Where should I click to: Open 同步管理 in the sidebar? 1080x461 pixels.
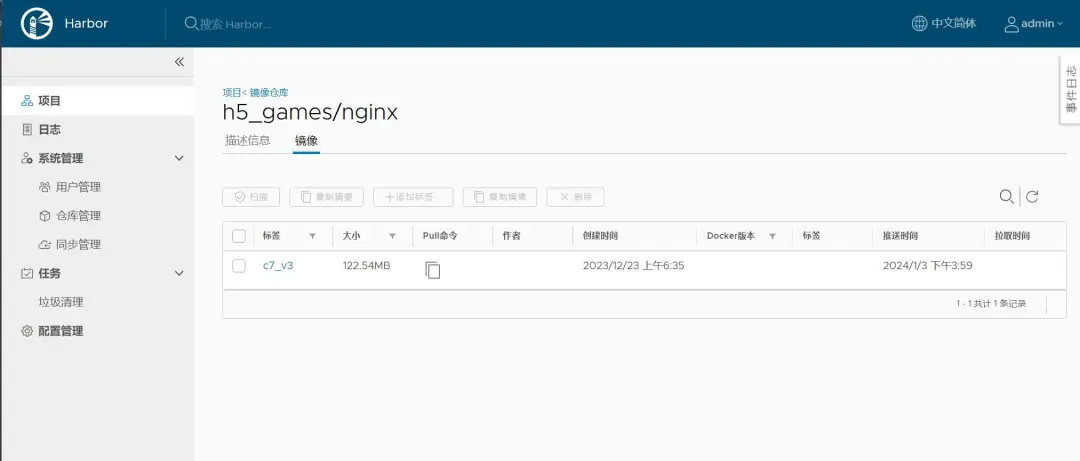click(70, 245)
